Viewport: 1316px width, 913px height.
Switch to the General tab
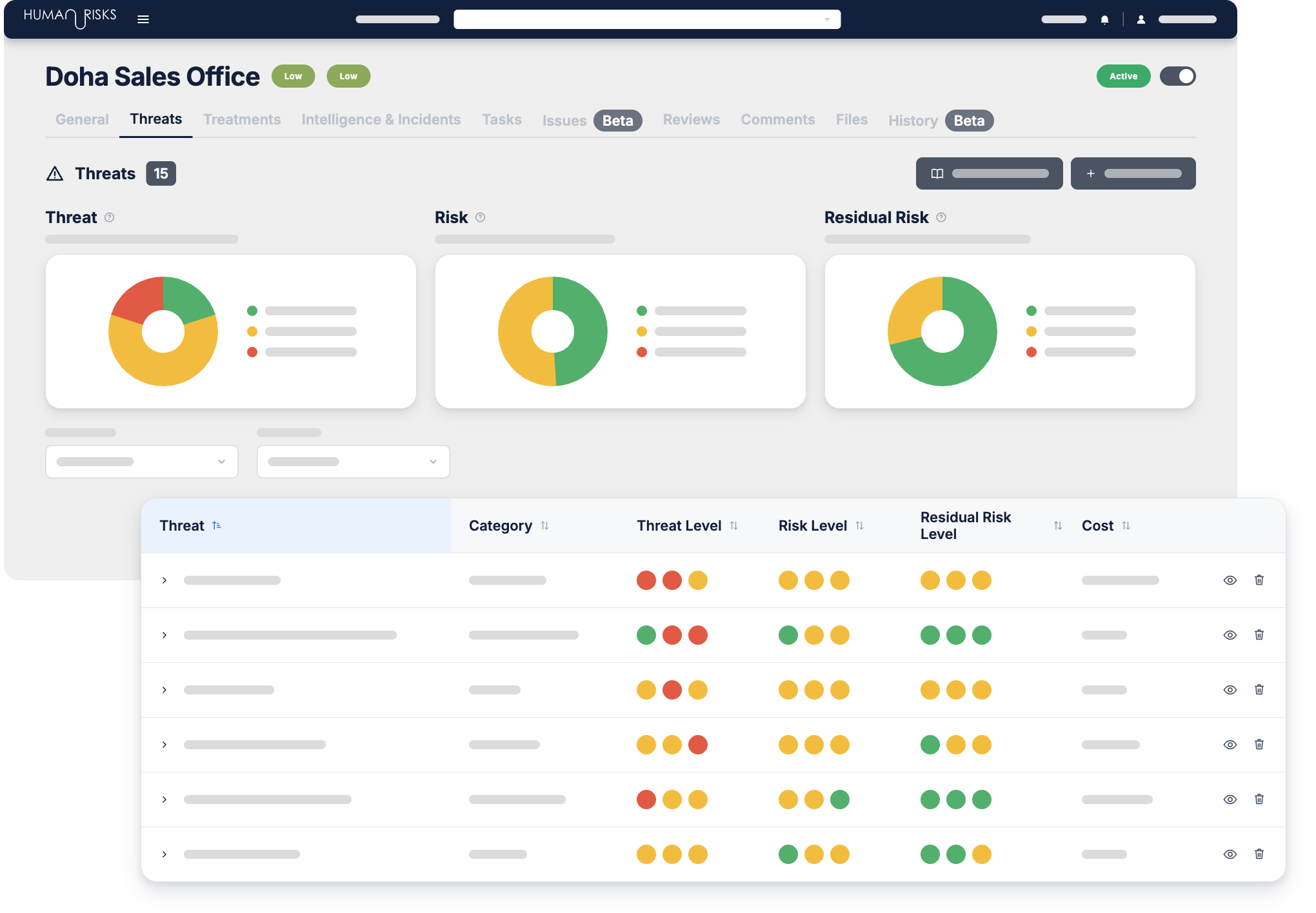[82, 119]
